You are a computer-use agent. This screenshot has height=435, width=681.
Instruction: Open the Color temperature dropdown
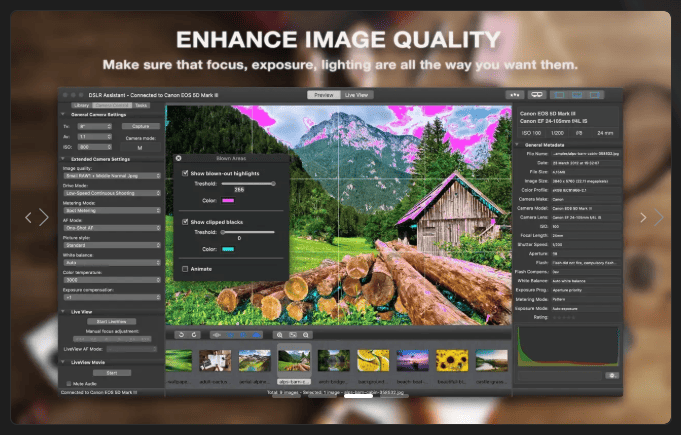pos(112,280)
